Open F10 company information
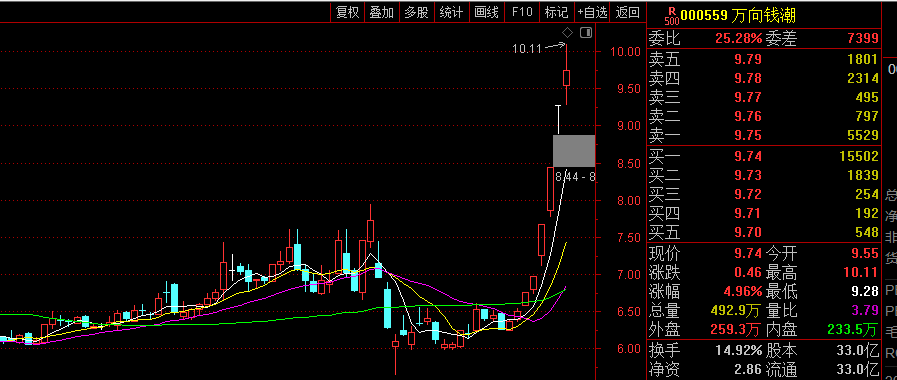This screenshot has height=380, width=897. tap(522, 12)
